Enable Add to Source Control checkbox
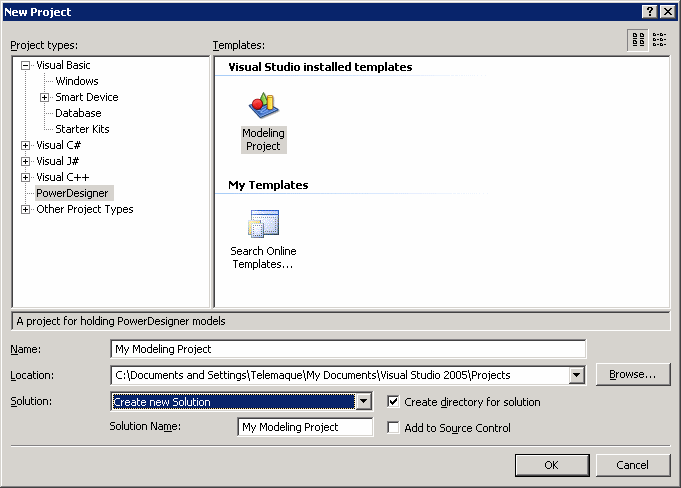 [x=393, y=428]
